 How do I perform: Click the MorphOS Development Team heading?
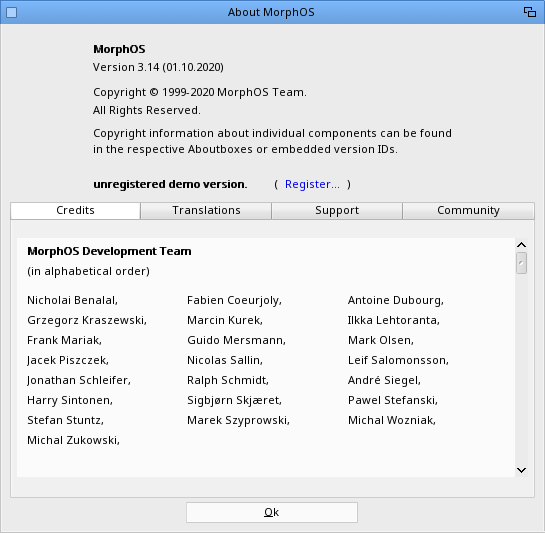109,251
